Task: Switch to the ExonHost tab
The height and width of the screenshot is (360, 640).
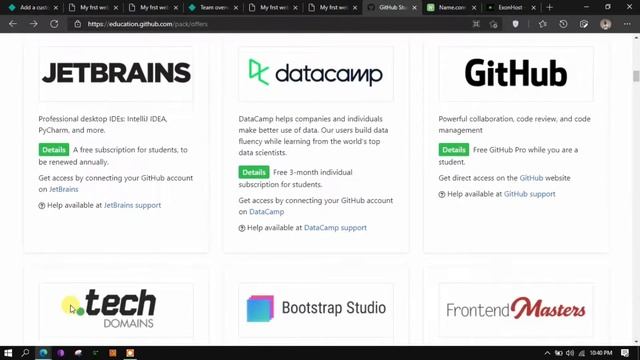Action: 510,7
